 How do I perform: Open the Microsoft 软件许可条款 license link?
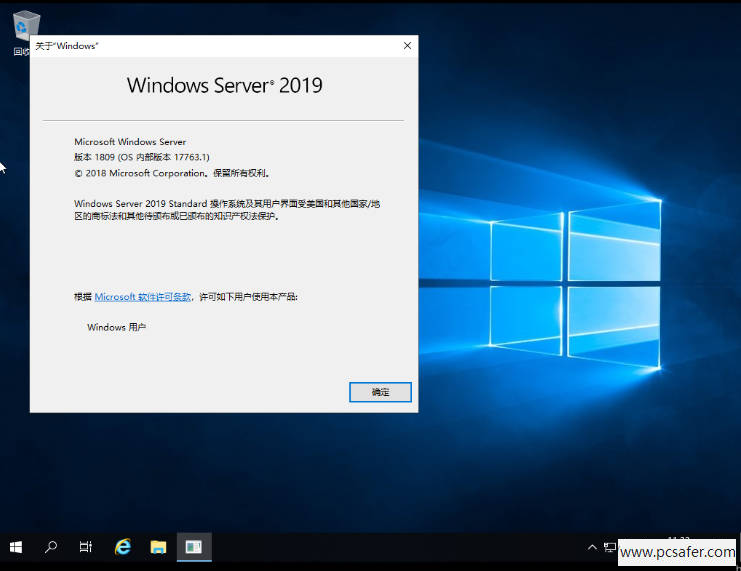point(143,297)
